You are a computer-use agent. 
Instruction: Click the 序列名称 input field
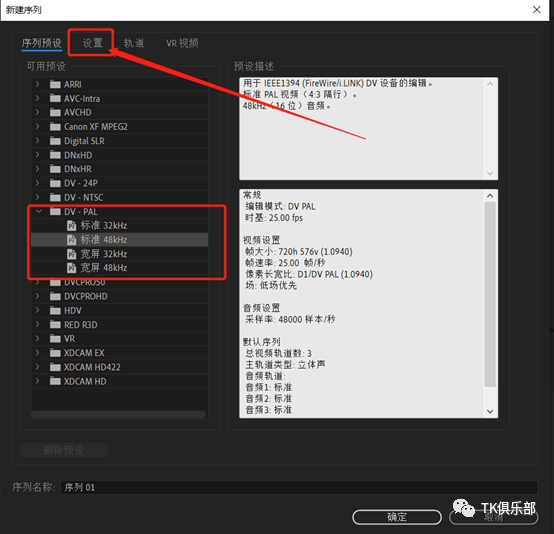pos(299,487)
